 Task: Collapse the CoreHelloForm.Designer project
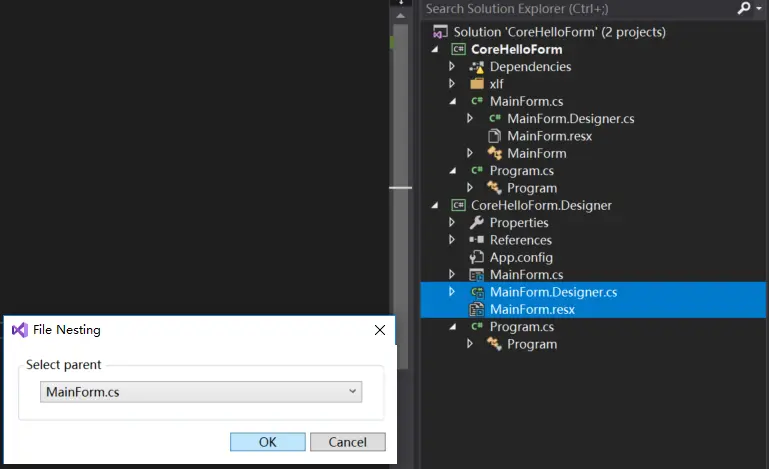tap(435, 206)
